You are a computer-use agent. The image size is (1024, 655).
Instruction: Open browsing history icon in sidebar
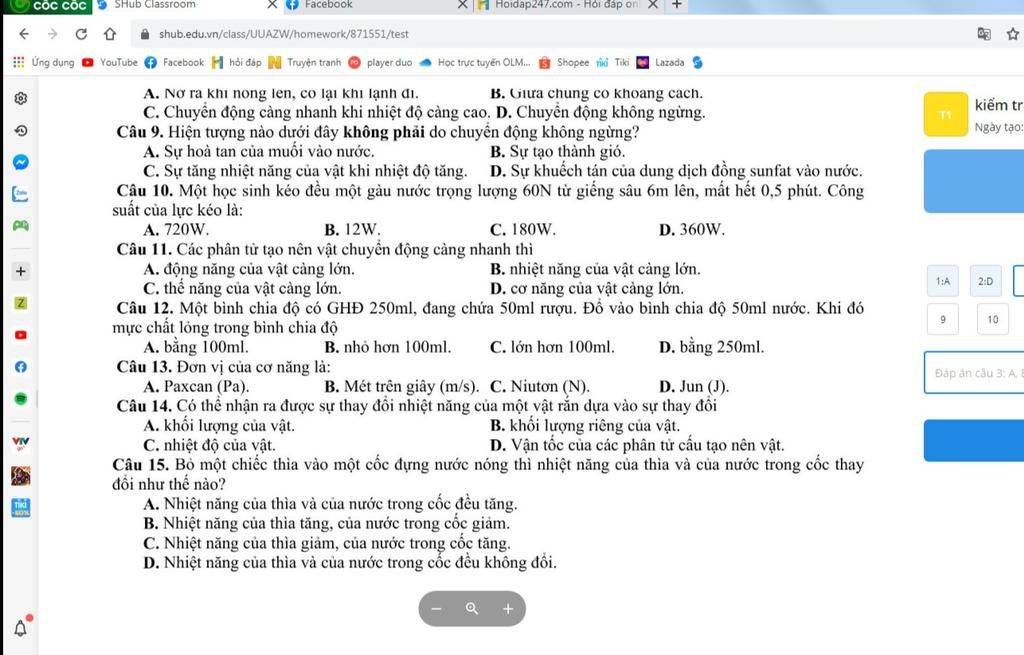[21, 130]
